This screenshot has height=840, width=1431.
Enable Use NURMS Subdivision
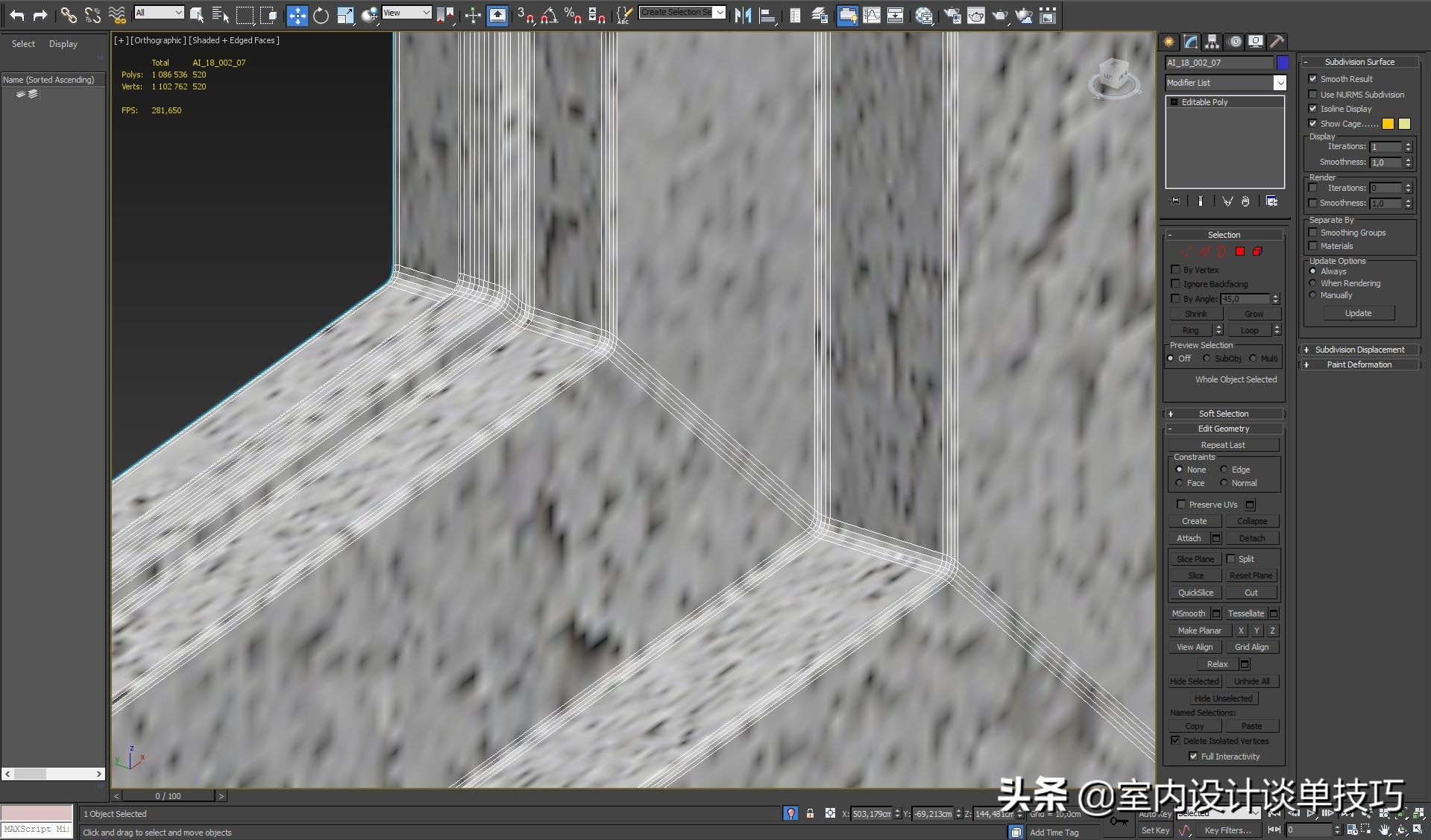(x=1313, y=95)
